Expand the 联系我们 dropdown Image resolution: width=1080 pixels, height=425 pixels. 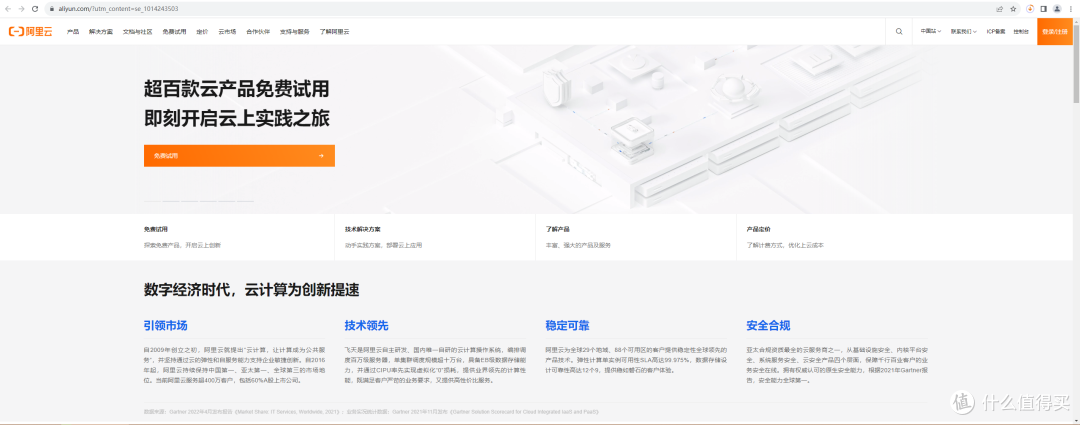click(964, 32)
